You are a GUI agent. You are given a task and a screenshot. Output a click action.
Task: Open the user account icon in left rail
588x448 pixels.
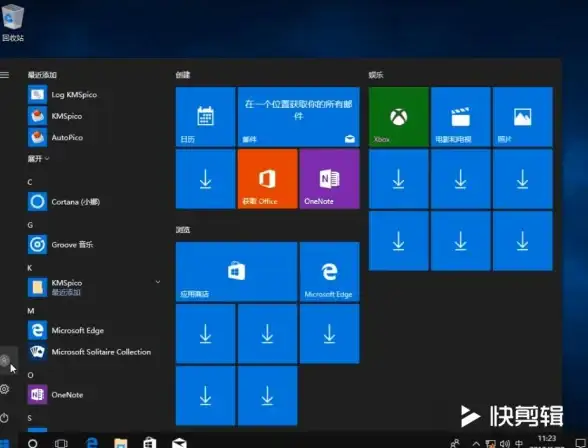point(4,361)
